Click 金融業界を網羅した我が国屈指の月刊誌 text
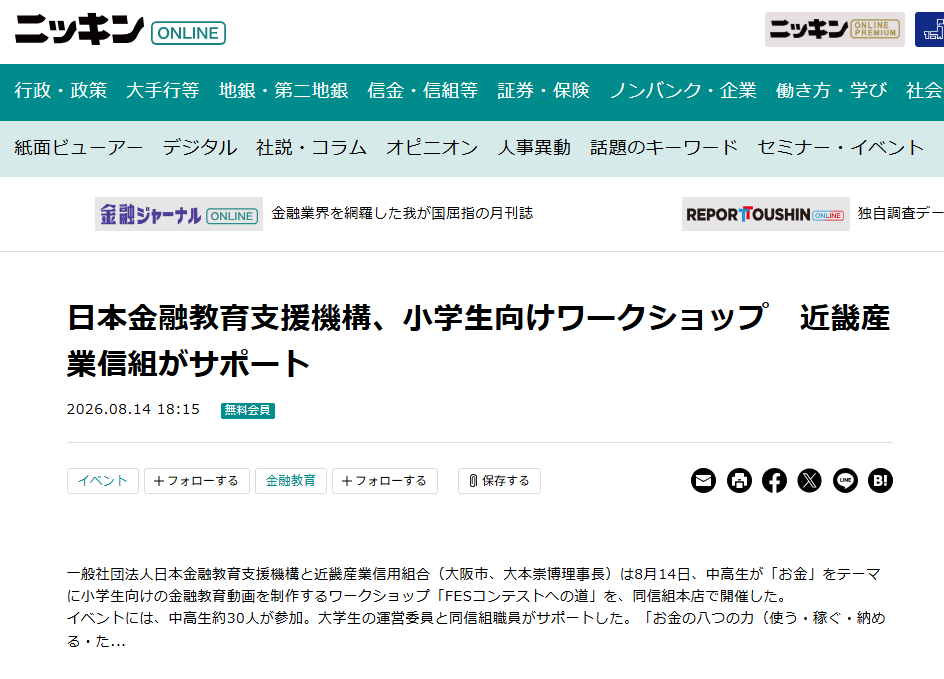The height and width of the screenshot is (679, 944). coord(402,213)
